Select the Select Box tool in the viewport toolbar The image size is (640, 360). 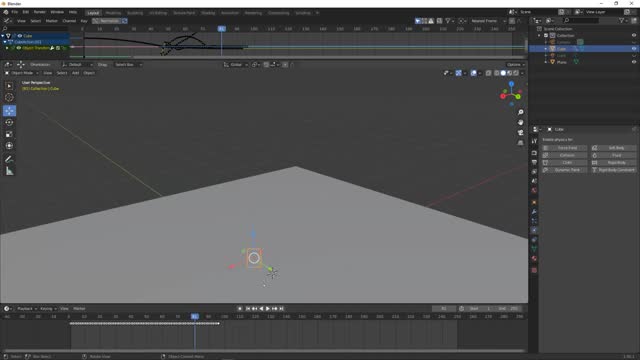tap(9, 86)
